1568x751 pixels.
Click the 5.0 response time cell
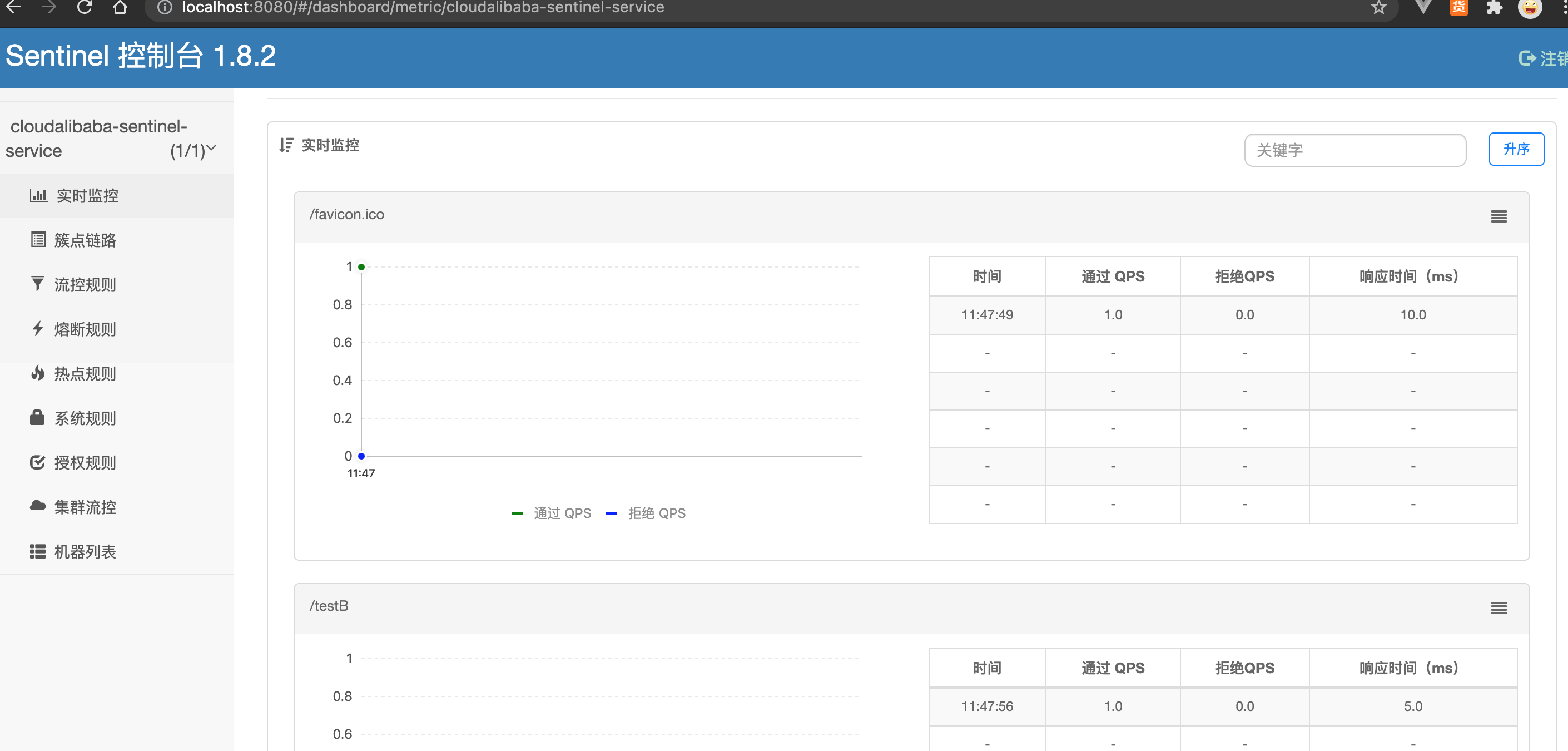1412,706
